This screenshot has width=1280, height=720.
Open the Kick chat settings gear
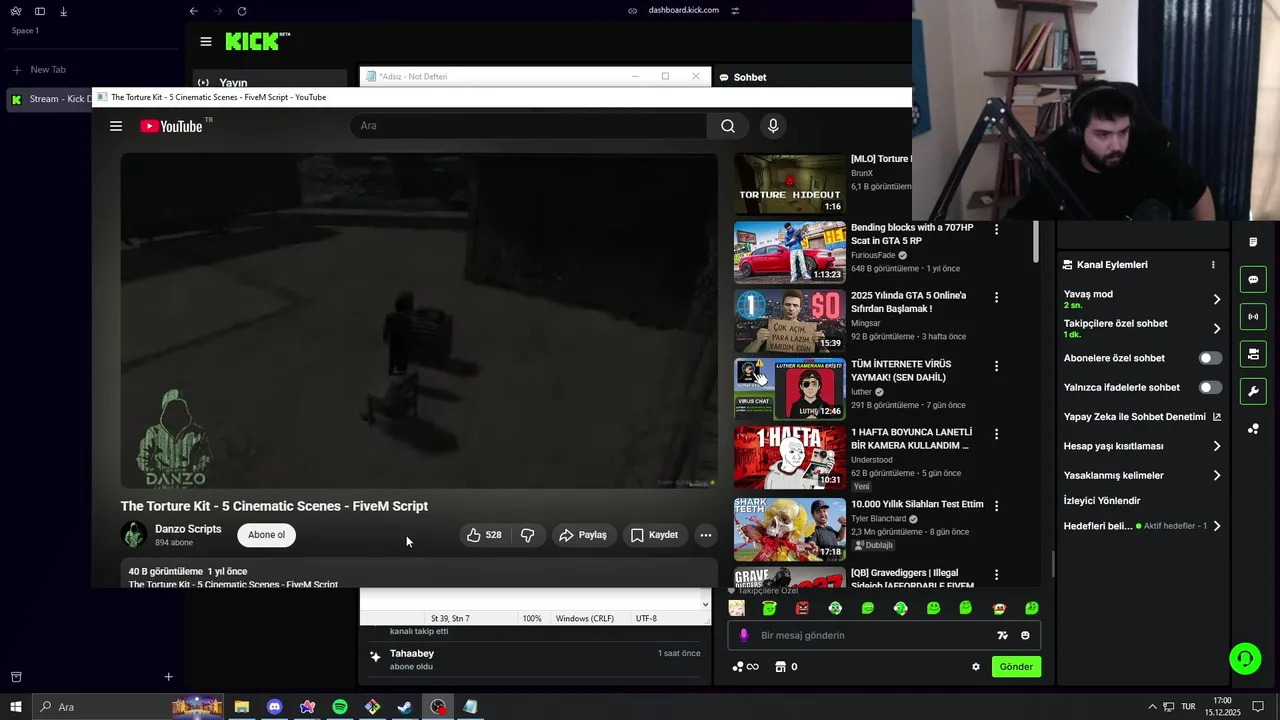976,667
